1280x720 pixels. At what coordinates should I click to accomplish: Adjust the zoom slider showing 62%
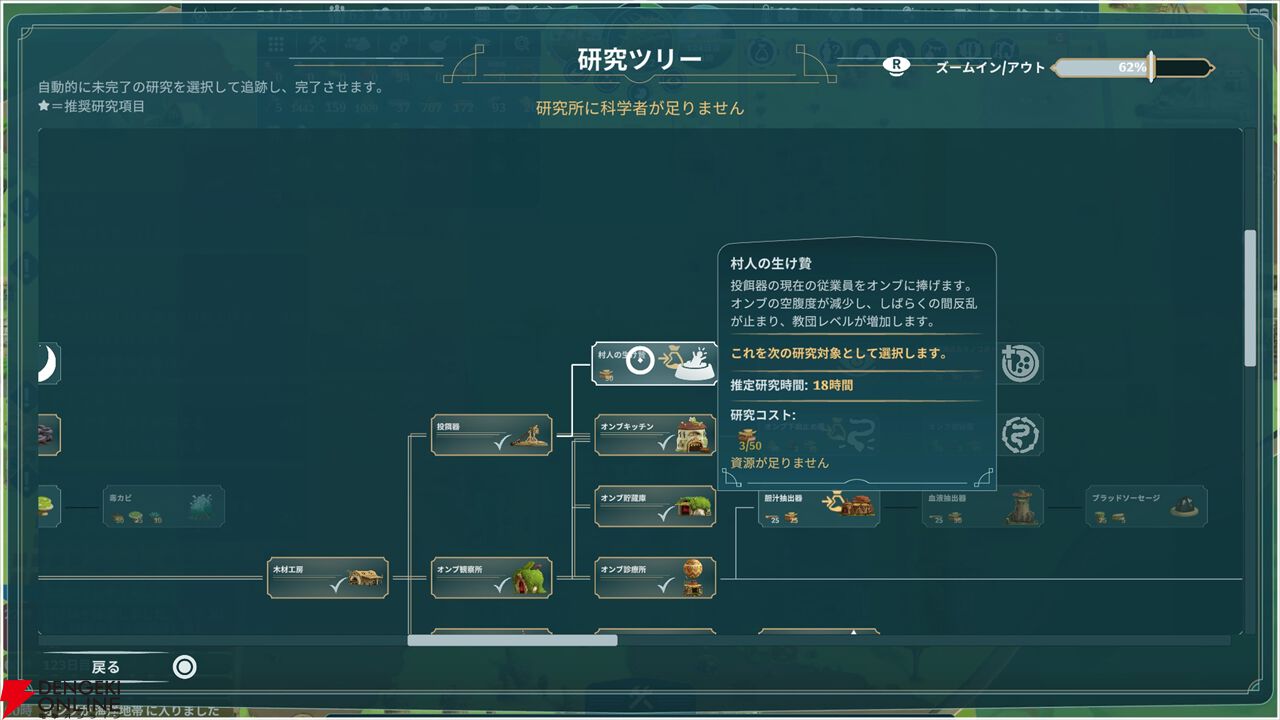[x=1132, y=68]
